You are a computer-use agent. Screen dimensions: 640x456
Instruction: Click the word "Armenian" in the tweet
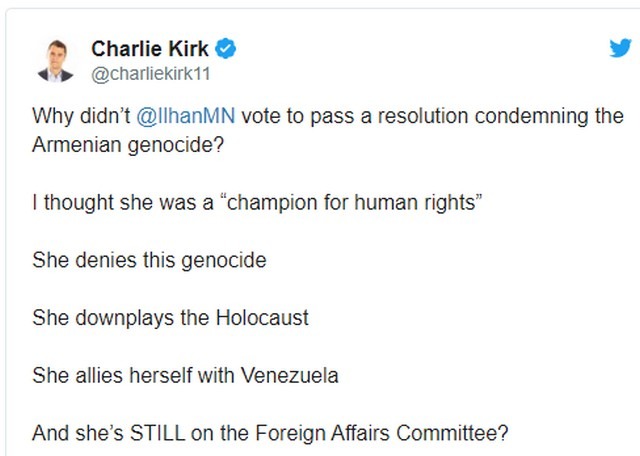[77, 145]
